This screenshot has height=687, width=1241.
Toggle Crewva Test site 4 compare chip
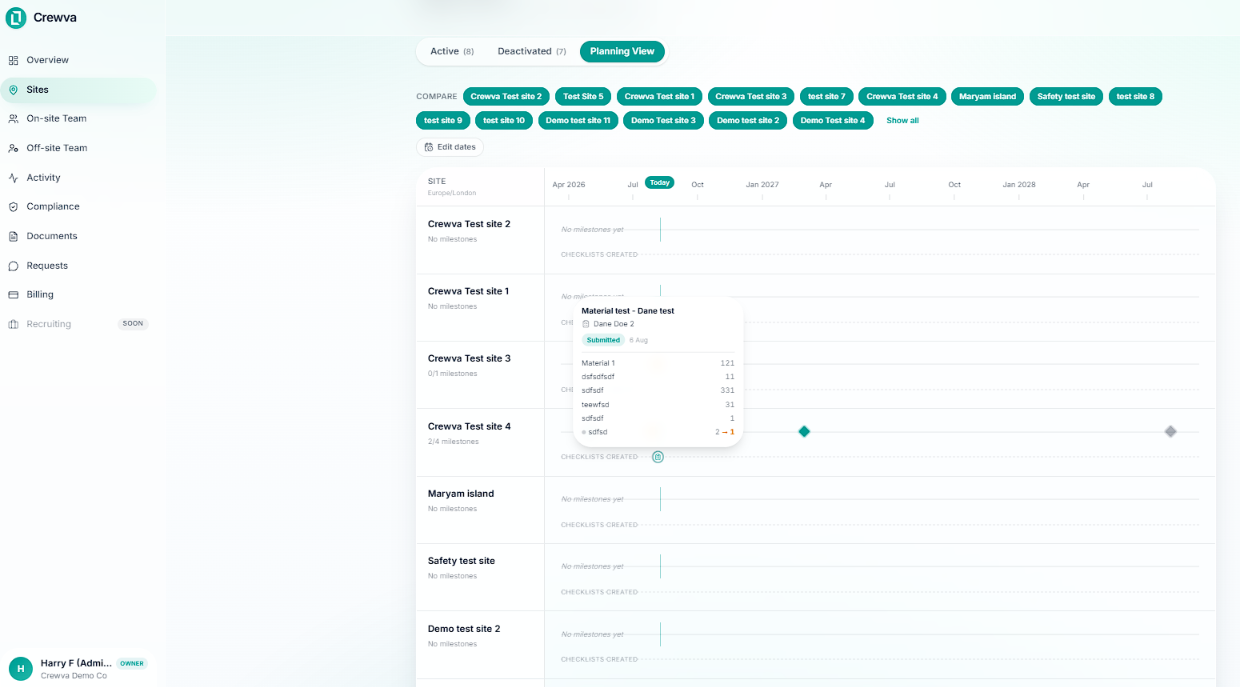(902, 96)
